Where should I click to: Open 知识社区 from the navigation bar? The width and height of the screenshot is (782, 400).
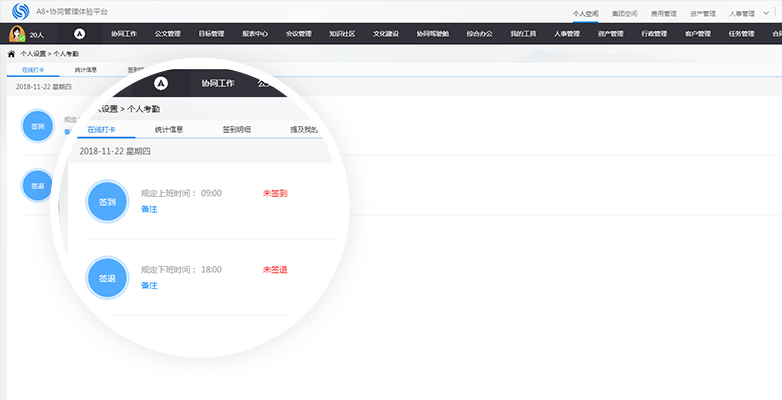pyautogui.click(x=342, y=34)
